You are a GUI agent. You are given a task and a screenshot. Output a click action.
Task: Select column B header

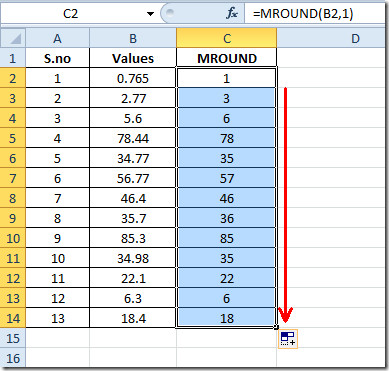[133, 38]
